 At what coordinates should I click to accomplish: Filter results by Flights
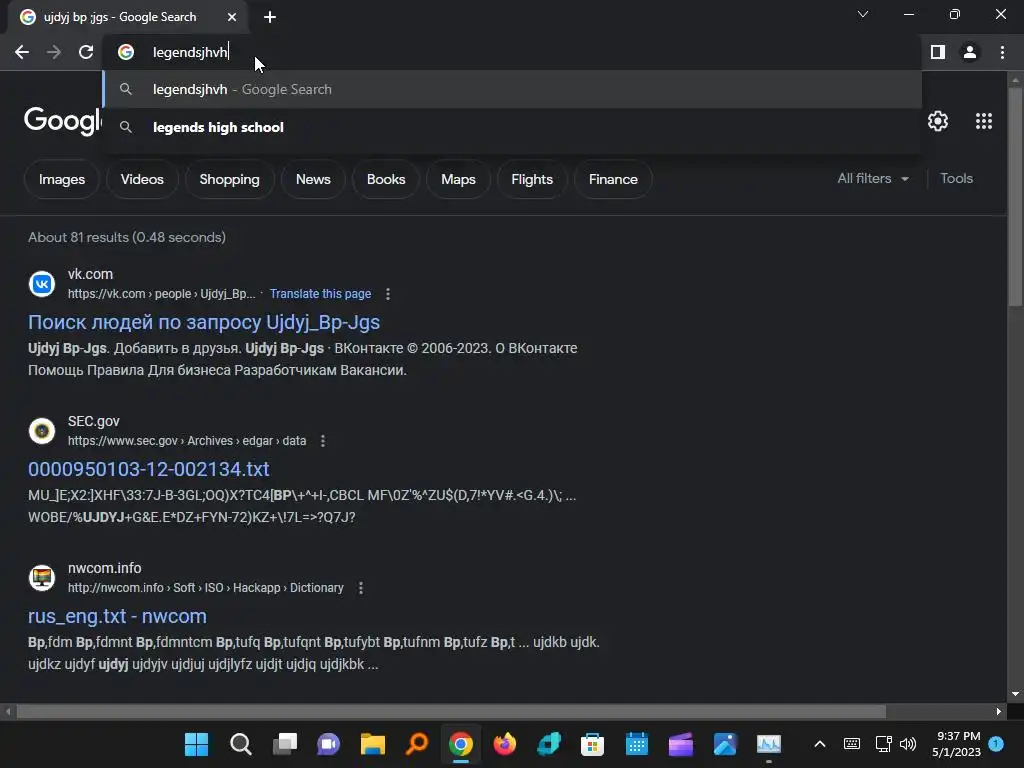[532, 179]
